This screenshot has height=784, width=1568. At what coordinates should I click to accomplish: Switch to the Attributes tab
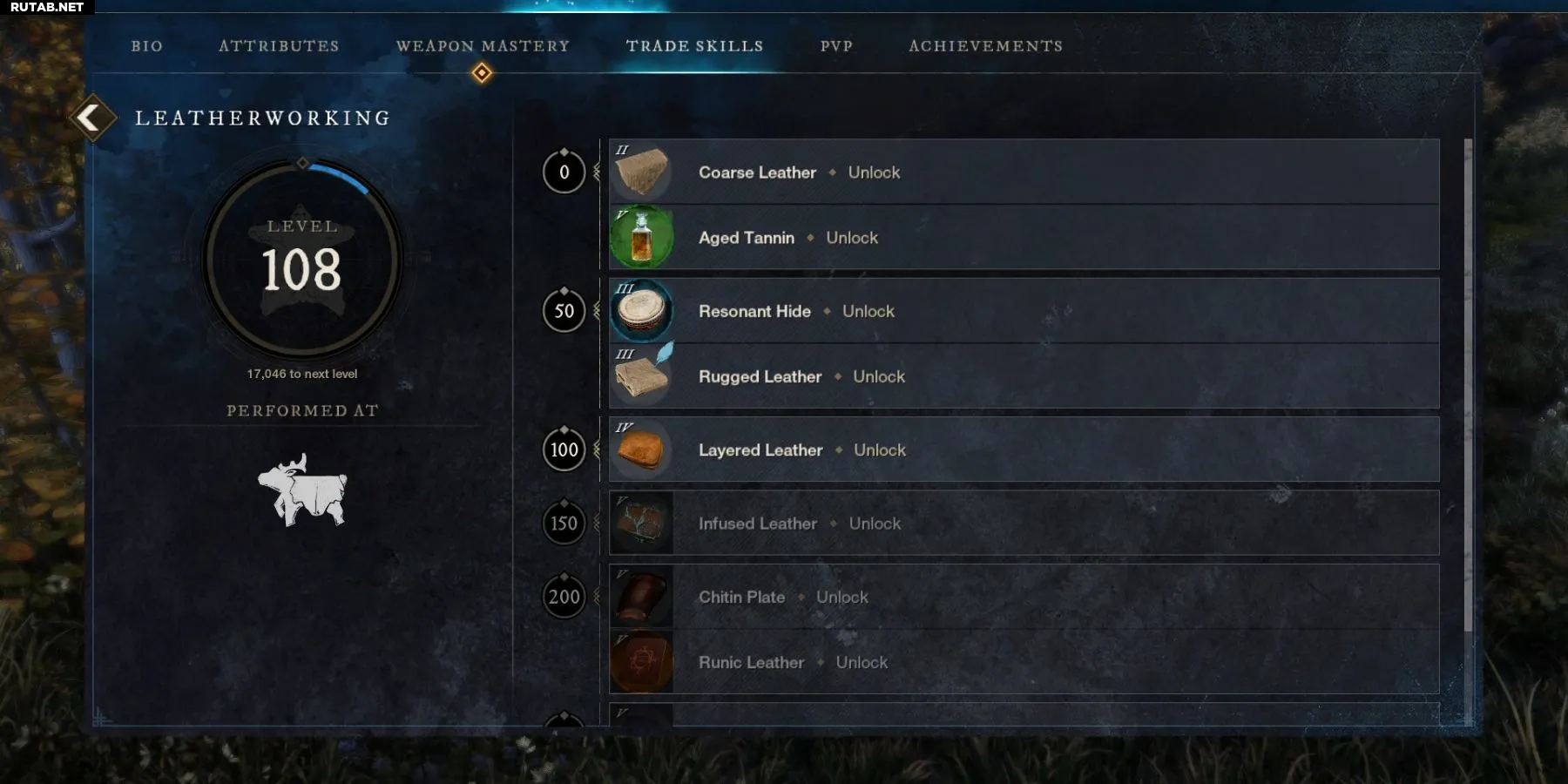279,46
